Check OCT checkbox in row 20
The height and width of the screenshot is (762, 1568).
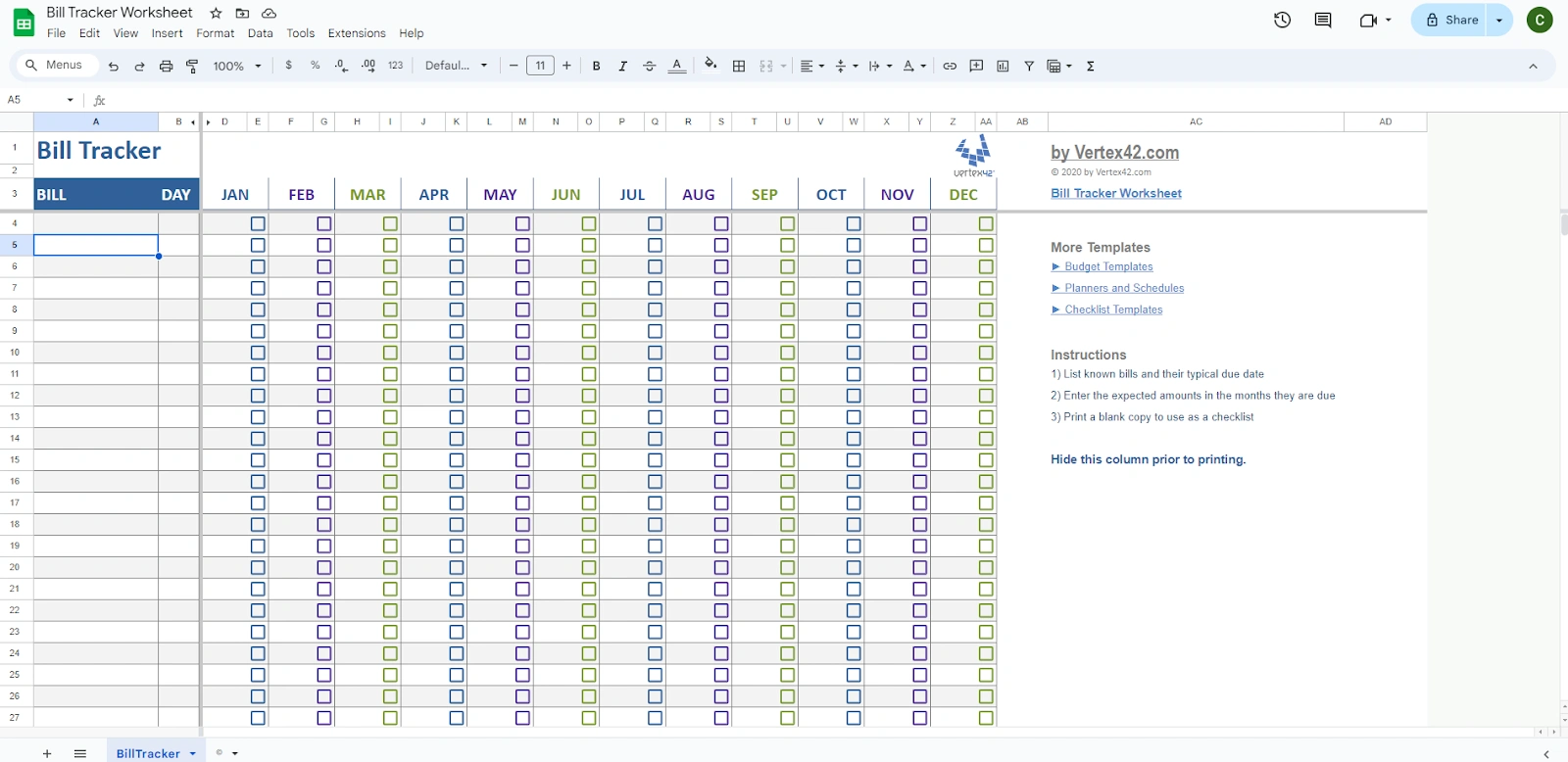pyautogui.click(x=854, y=567)
